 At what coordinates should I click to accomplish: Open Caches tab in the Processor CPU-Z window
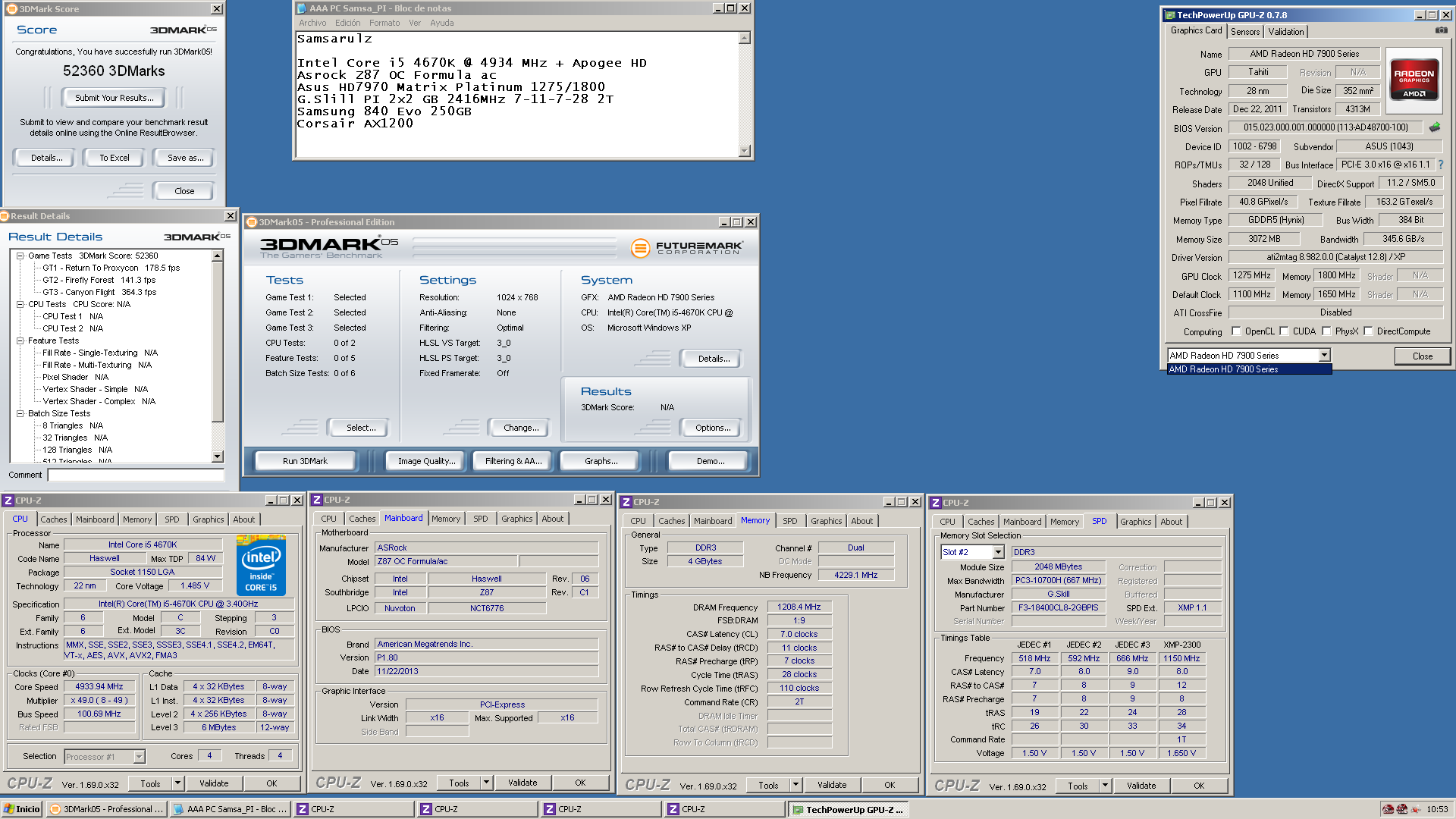click(x=54, y=519)
